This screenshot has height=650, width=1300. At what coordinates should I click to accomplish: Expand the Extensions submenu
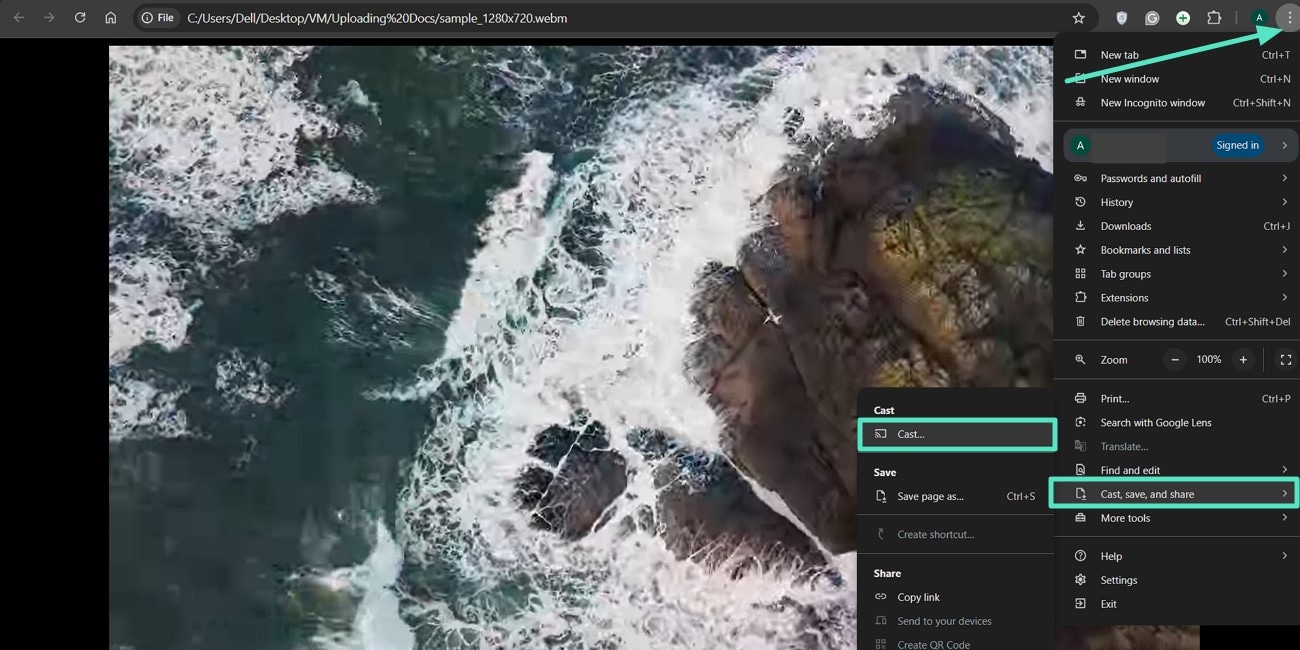click(x=1176, y=298)
